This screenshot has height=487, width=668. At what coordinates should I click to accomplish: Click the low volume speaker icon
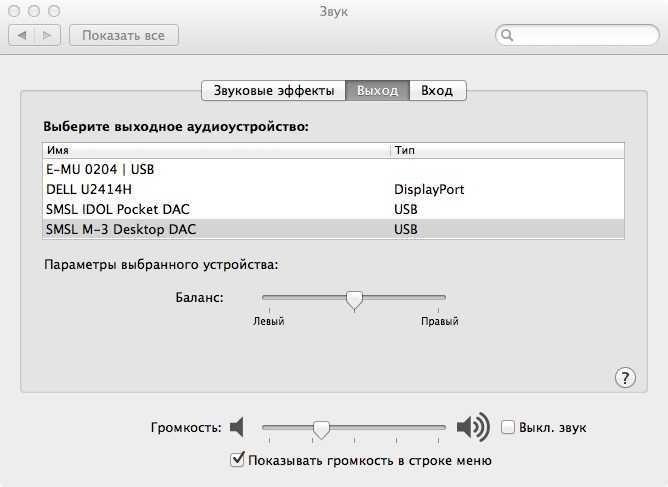pyautogui.click(x=237, y=427)
